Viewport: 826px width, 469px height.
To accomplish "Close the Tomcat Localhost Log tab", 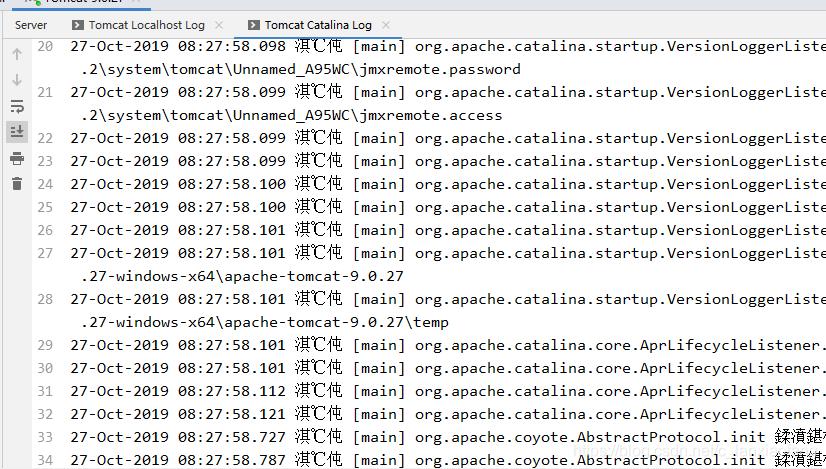I will [x=219, y=25].
